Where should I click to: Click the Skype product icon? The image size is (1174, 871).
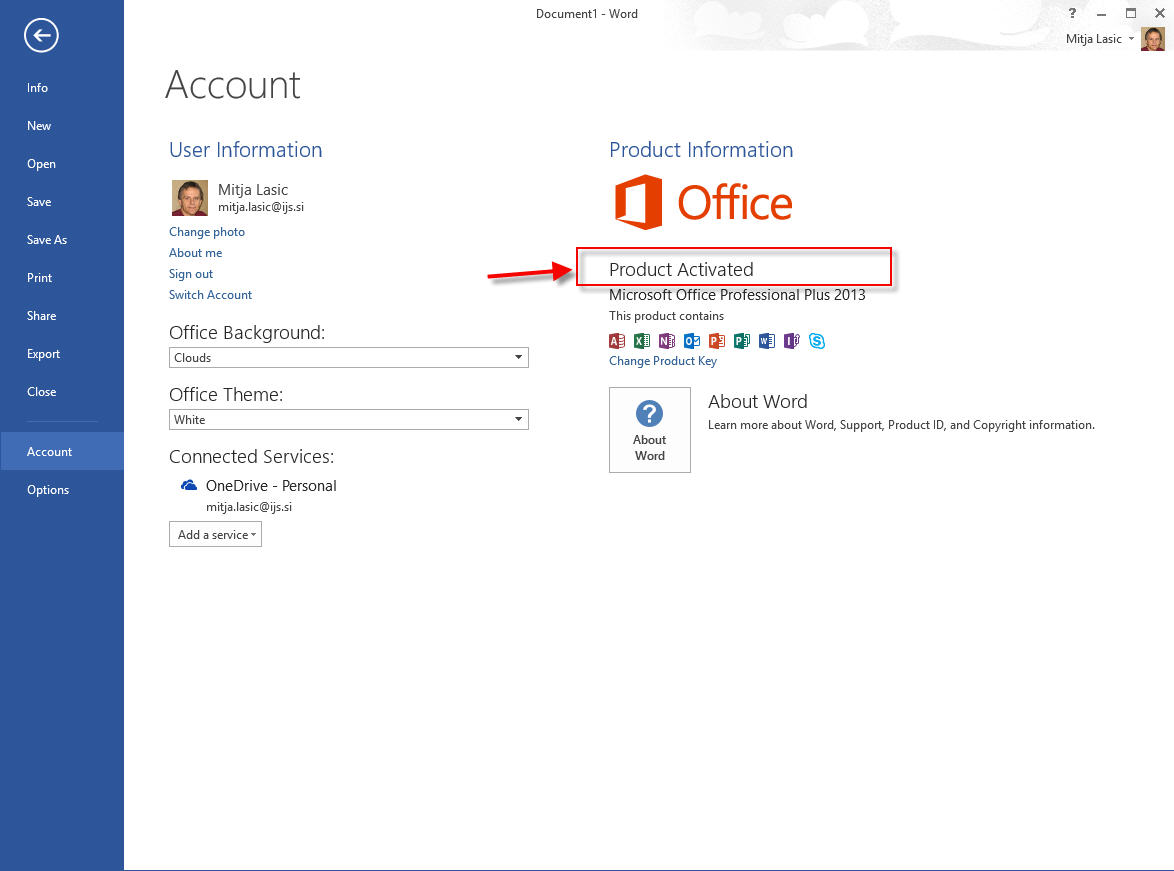tap(817, 341)
